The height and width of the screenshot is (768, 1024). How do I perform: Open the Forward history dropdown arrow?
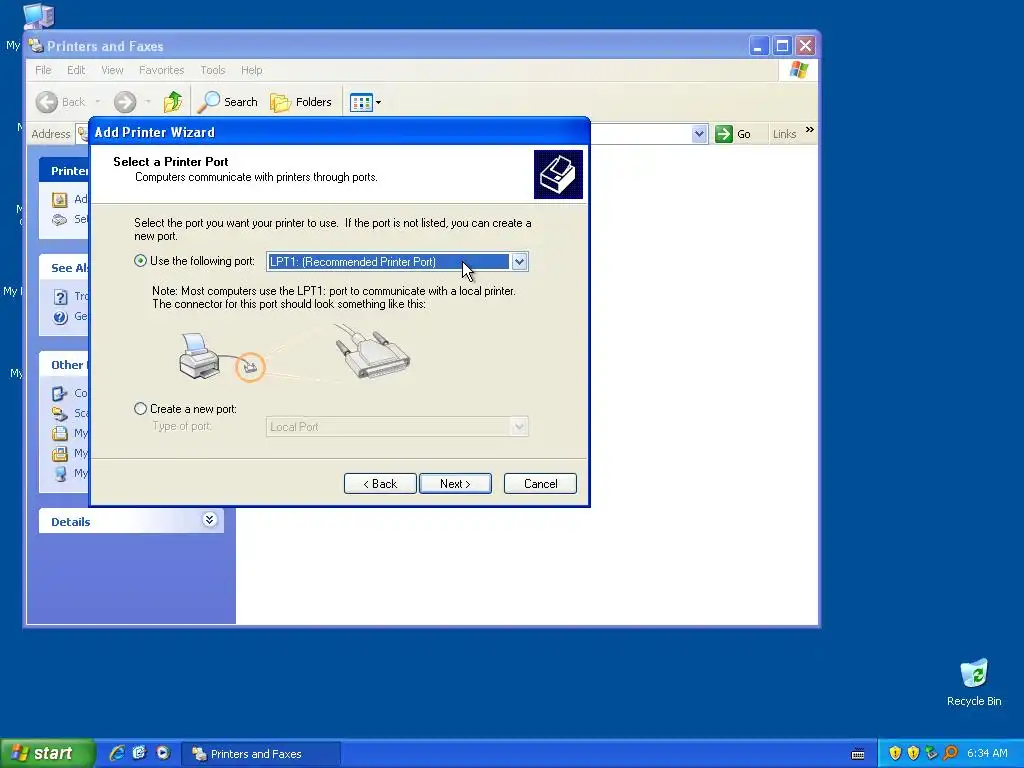(x=148, y=102)
